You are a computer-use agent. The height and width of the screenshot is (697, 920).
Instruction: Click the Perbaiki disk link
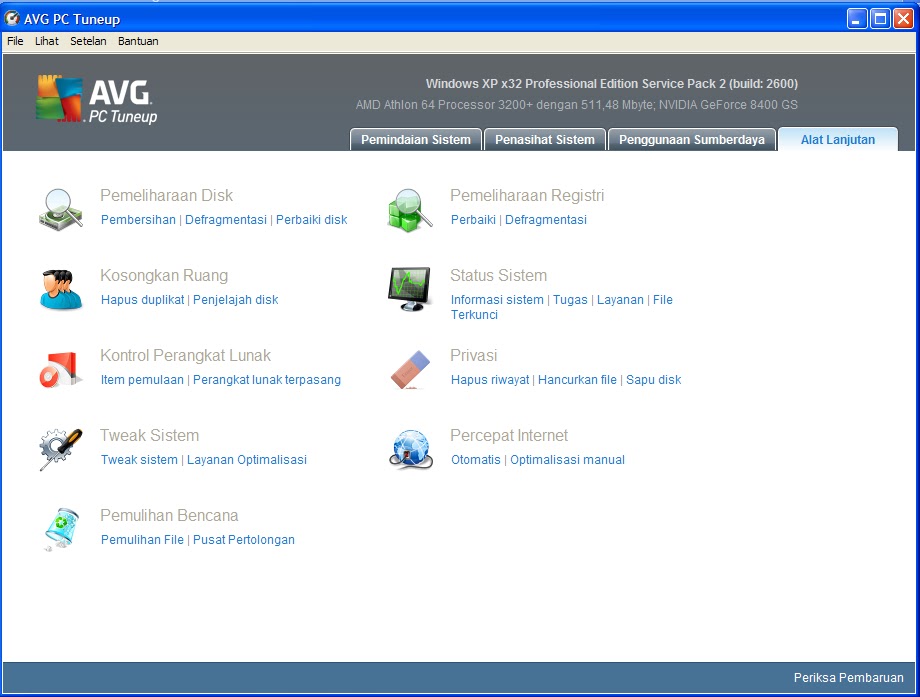pos(312,219)
